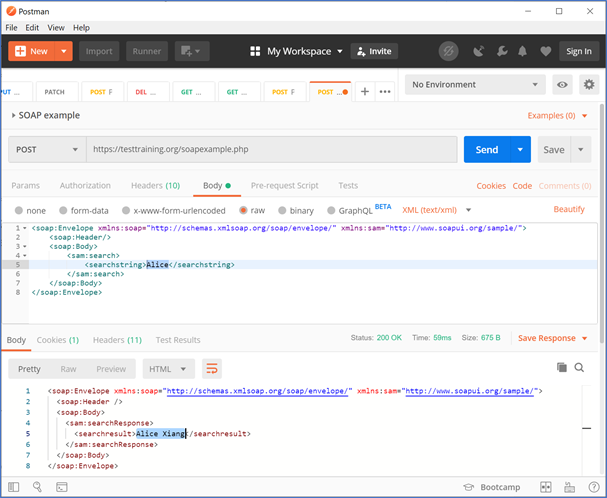This screenshot has width=607, height=498.
Task: Click the request URL field
Action: pyautogui.click(x=270, y=149)
